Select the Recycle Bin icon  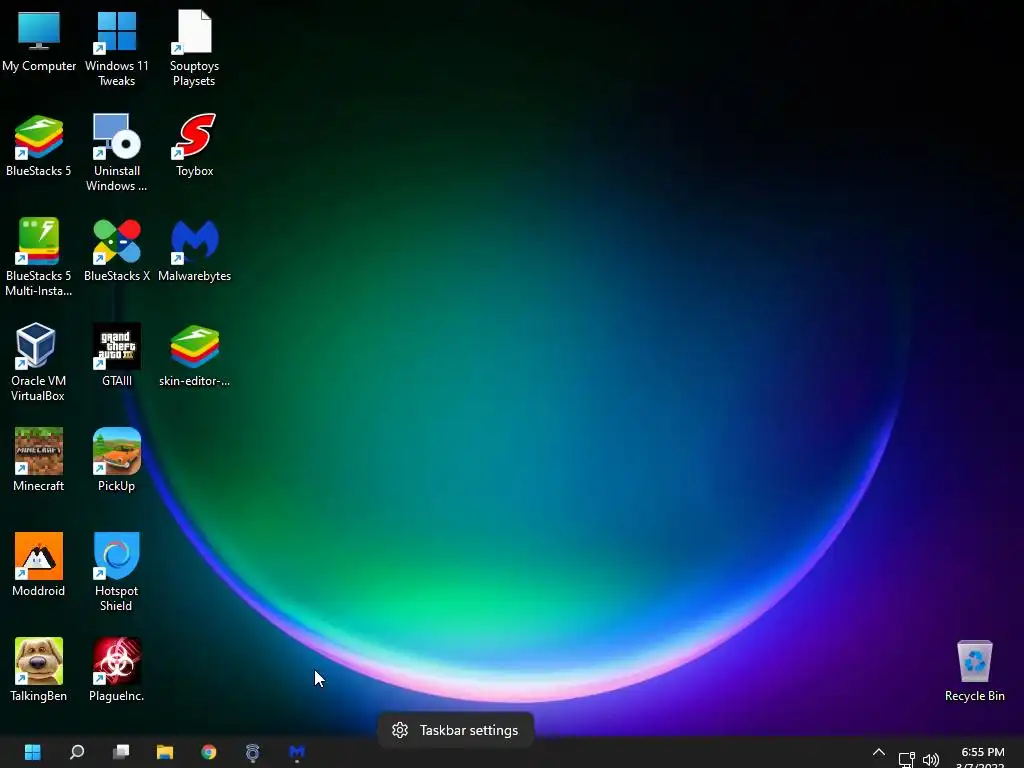[974, 671]
